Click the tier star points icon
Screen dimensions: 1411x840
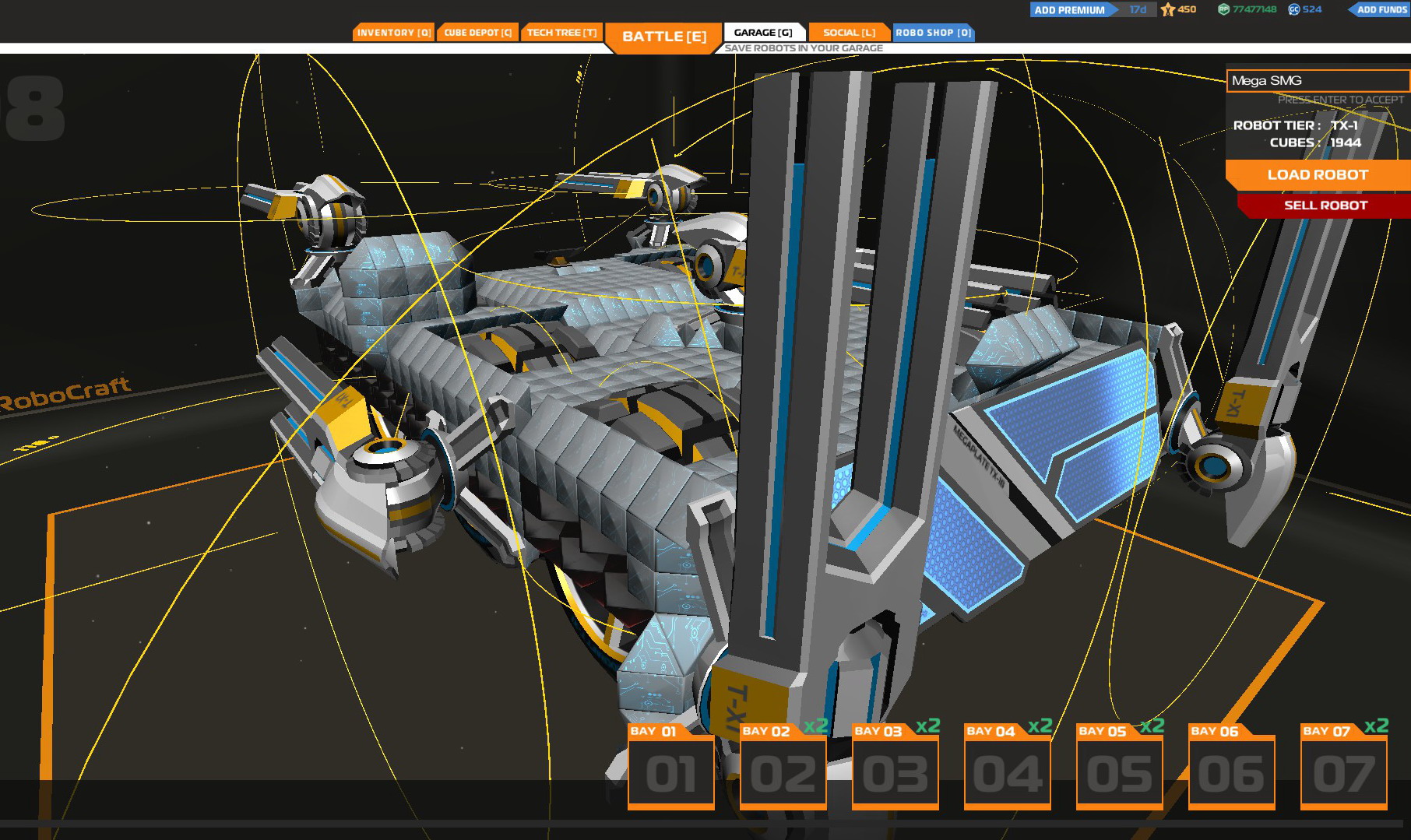(x=1167, y=9)
